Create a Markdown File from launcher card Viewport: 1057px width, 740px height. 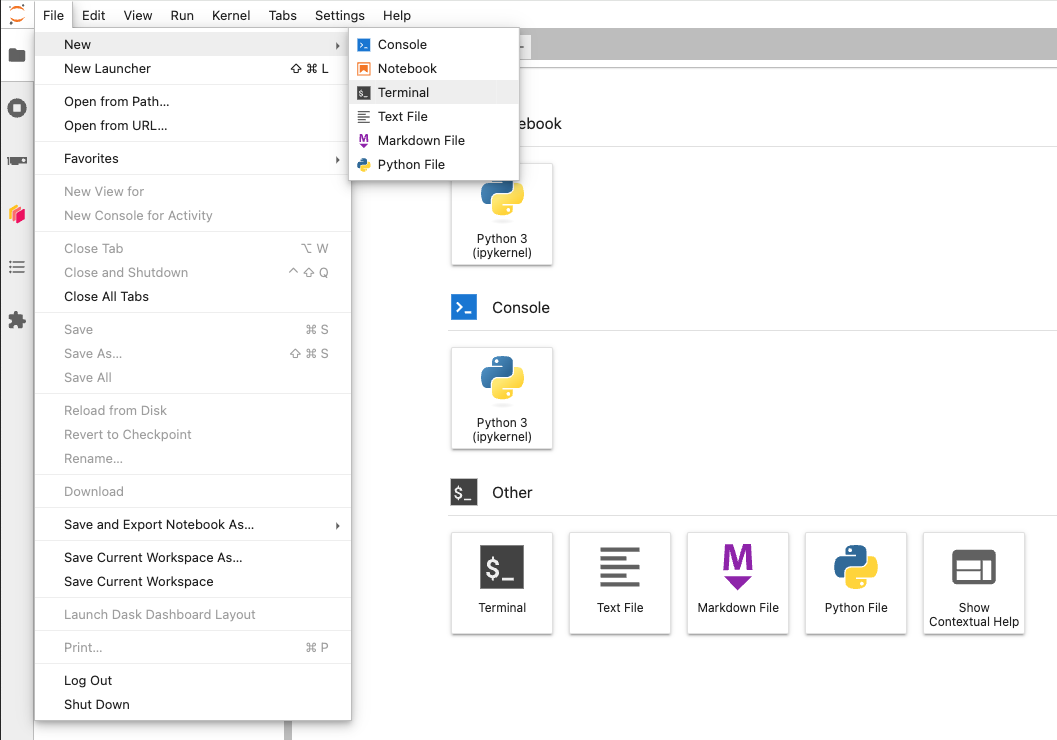[x=738, y=582]
